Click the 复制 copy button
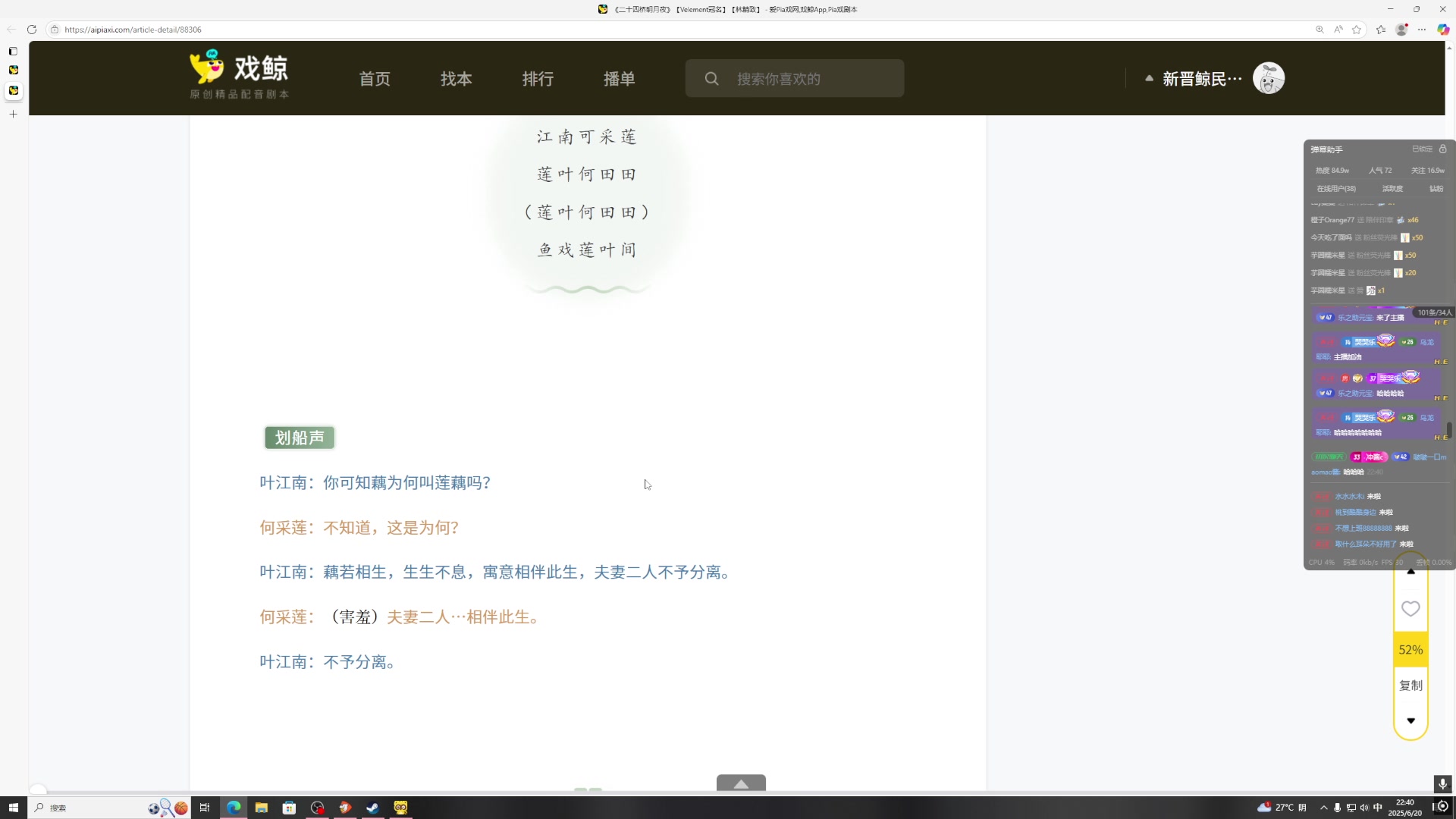1456x819 pixels. tap(1410, 686)
